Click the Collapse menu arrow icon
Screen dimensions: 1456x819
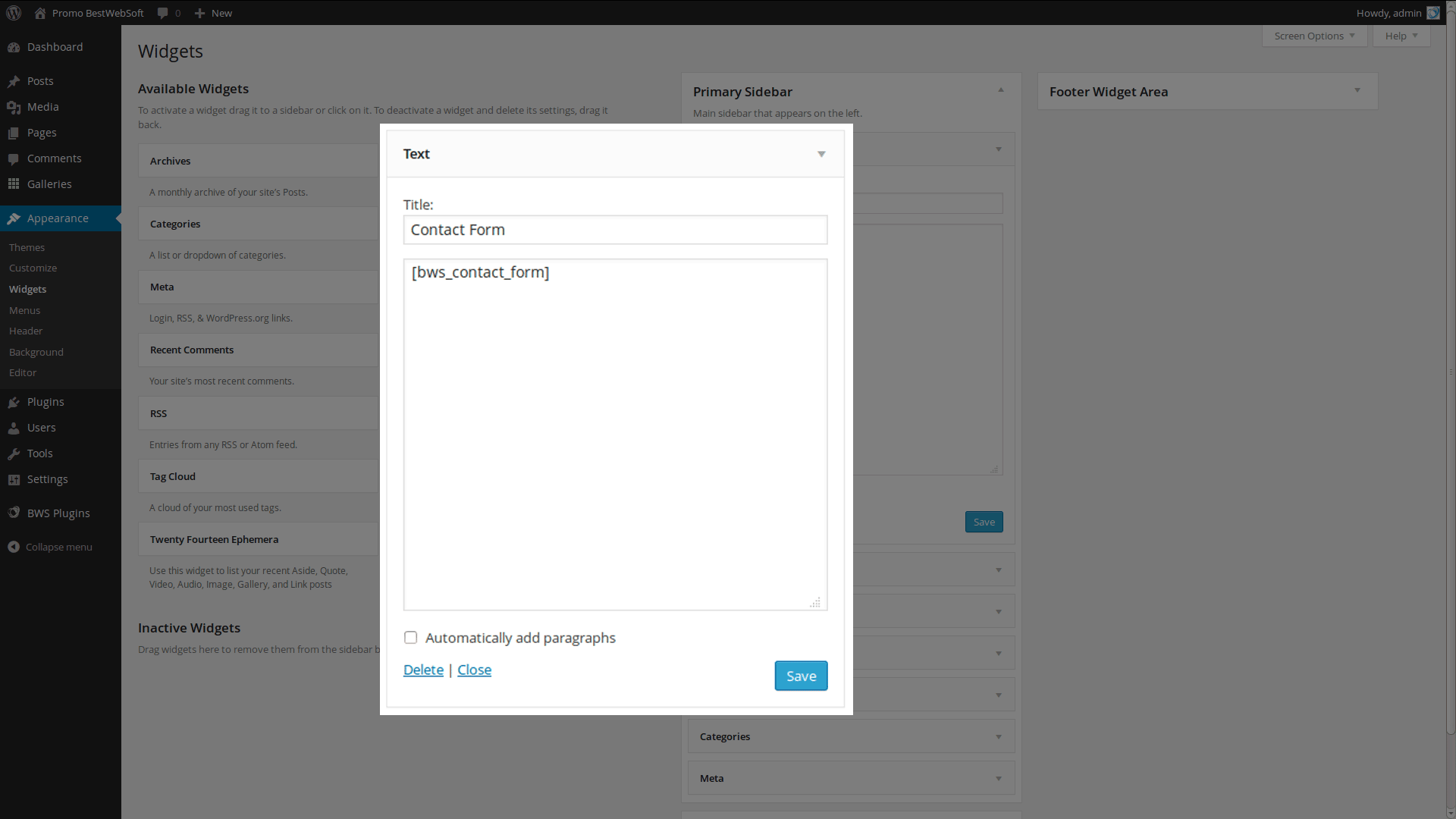click(14, 547)
